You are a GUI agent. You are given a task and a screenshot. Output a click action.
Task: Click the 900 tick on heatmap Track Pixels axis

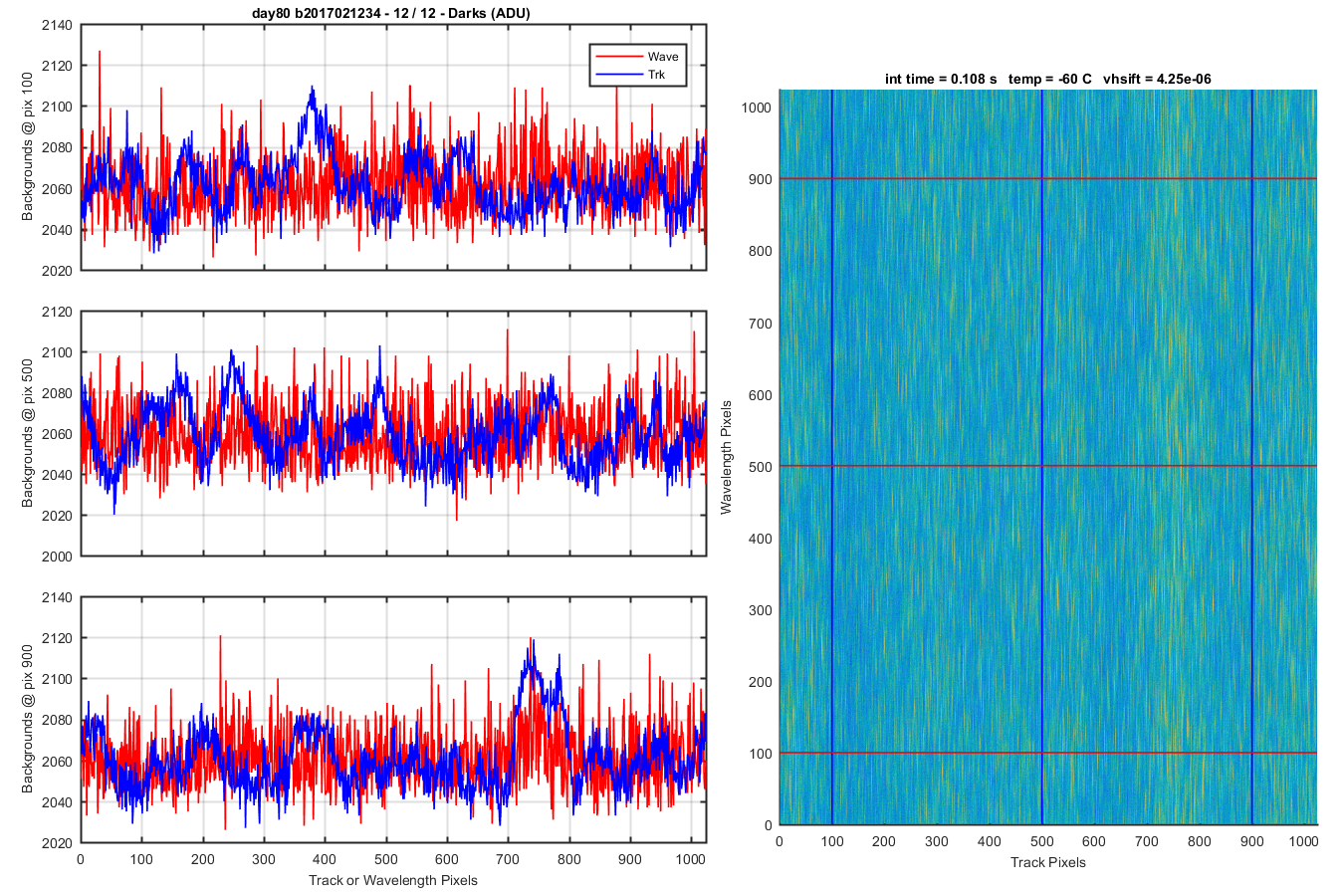click(1251, 841)
